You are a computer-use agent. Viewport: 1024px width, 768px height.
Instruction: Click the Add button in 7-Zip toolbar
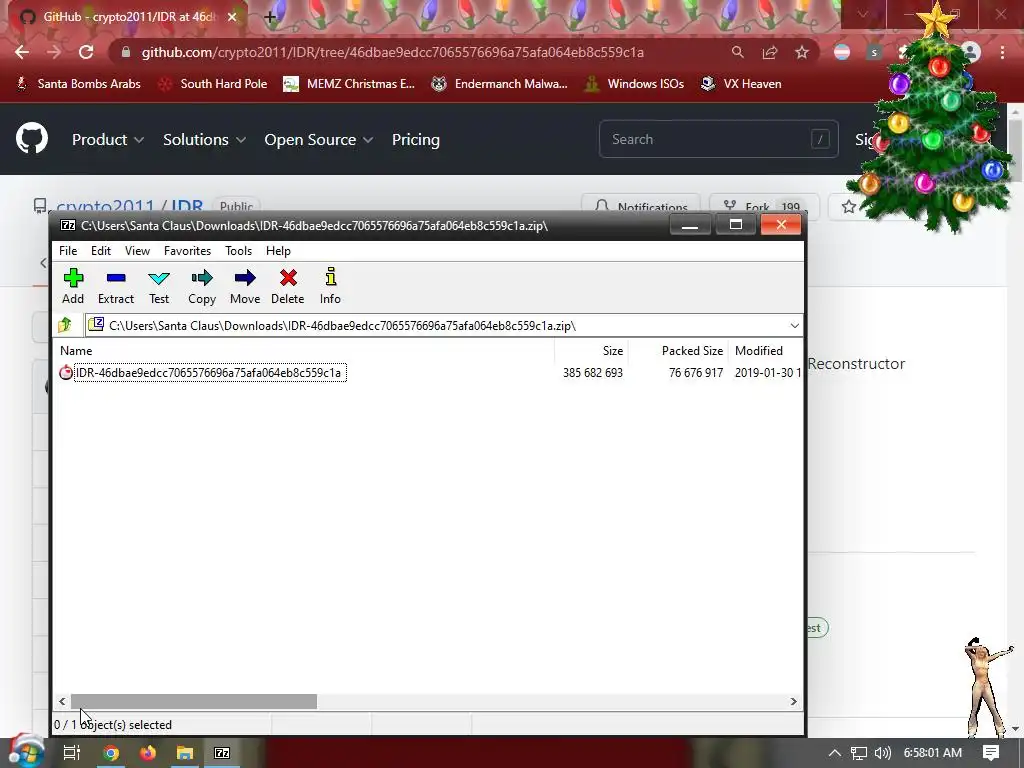[72, 286]
